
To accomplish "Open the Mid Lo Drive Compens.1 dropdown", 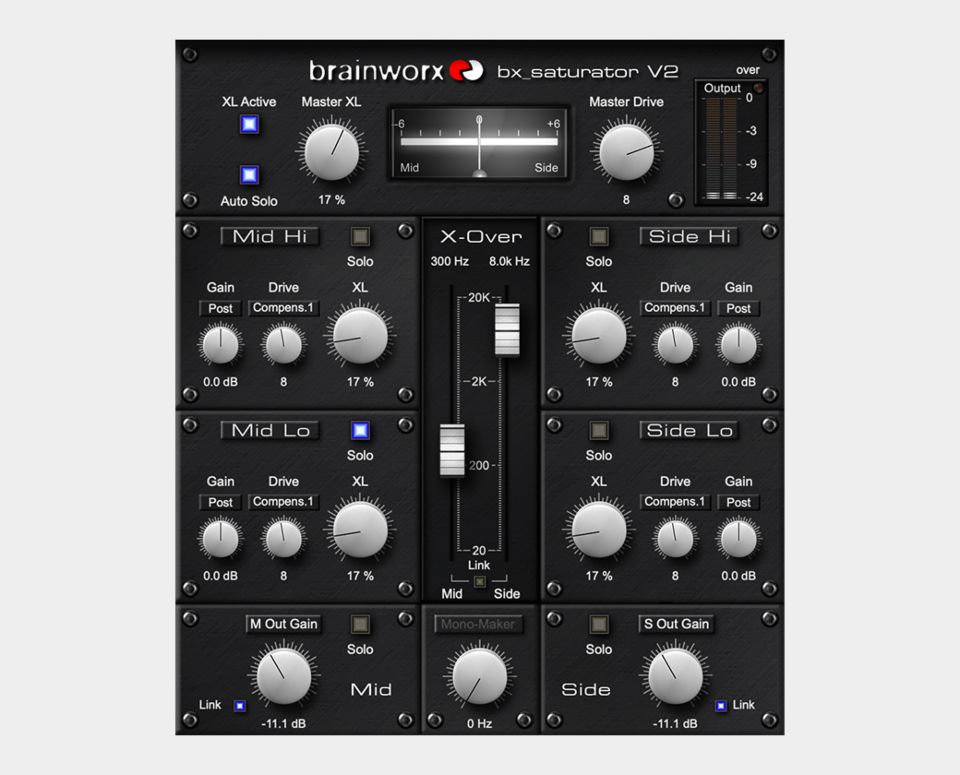I will pos(283,502).
